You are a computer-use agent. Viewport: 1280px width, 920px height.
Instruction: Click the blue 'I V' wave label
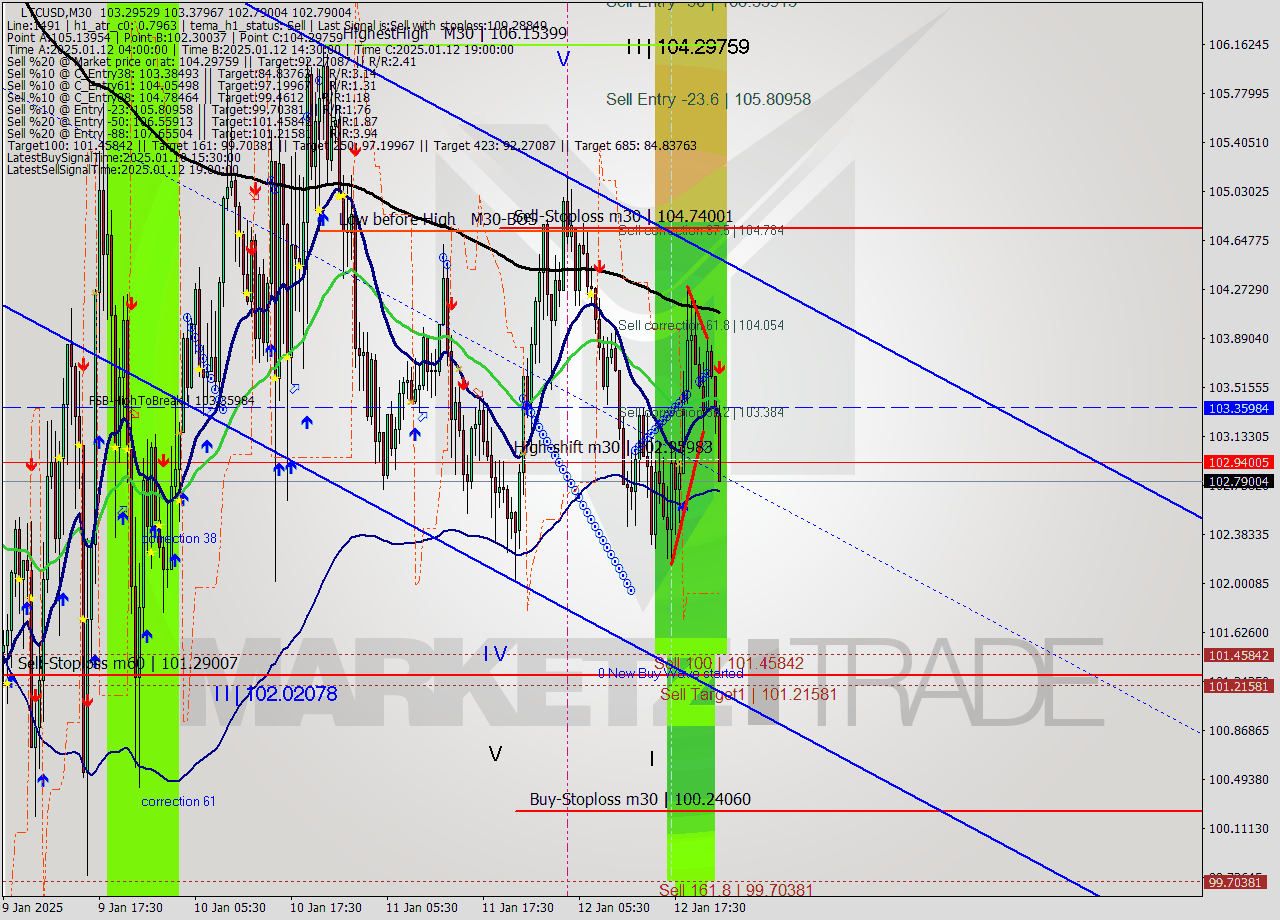click(x=495, y=653)
